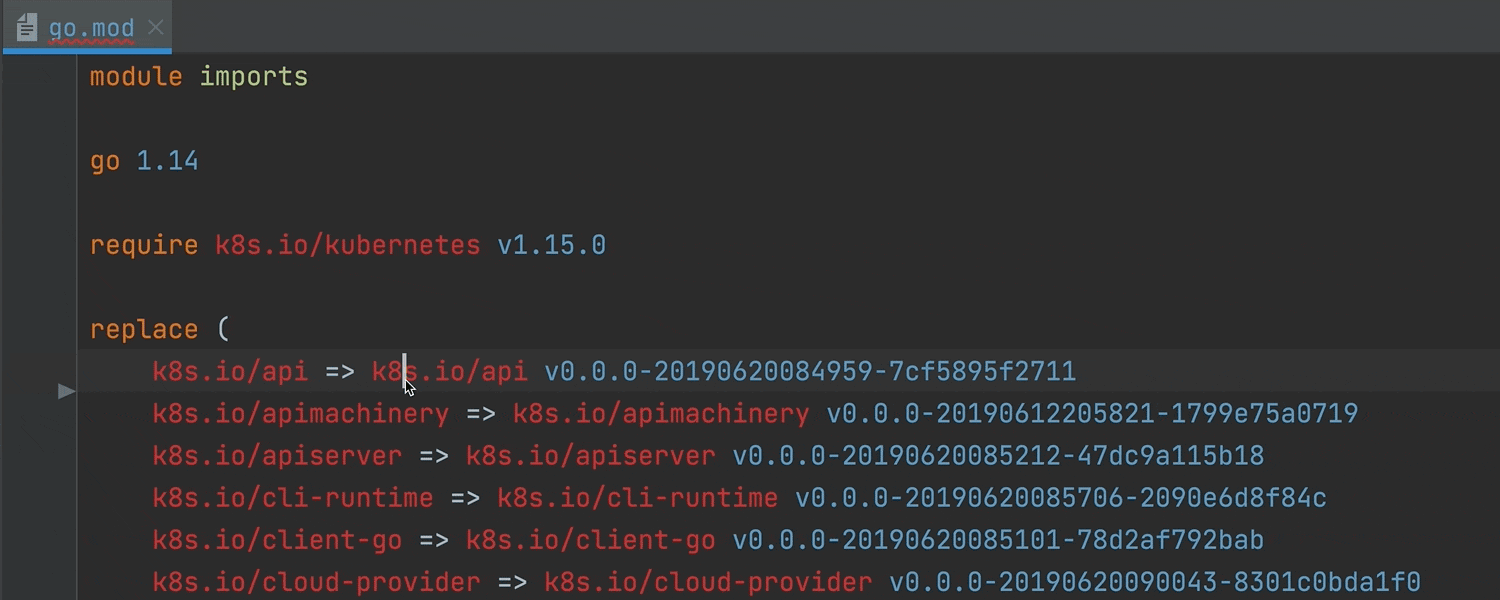Image resolution: width=1500 pixels, height=600 pixels.
Task: Click the 'replace' keyword
Action: click(144, 330)
